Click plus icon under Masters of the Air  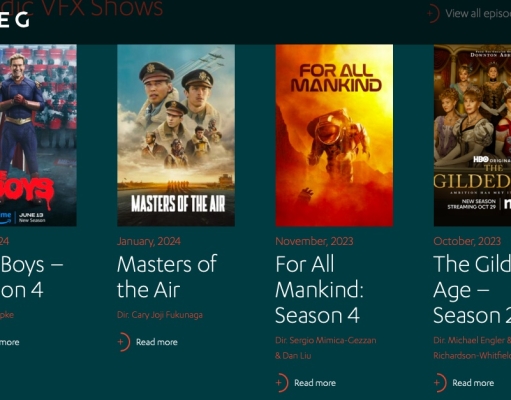pos(124,342)
